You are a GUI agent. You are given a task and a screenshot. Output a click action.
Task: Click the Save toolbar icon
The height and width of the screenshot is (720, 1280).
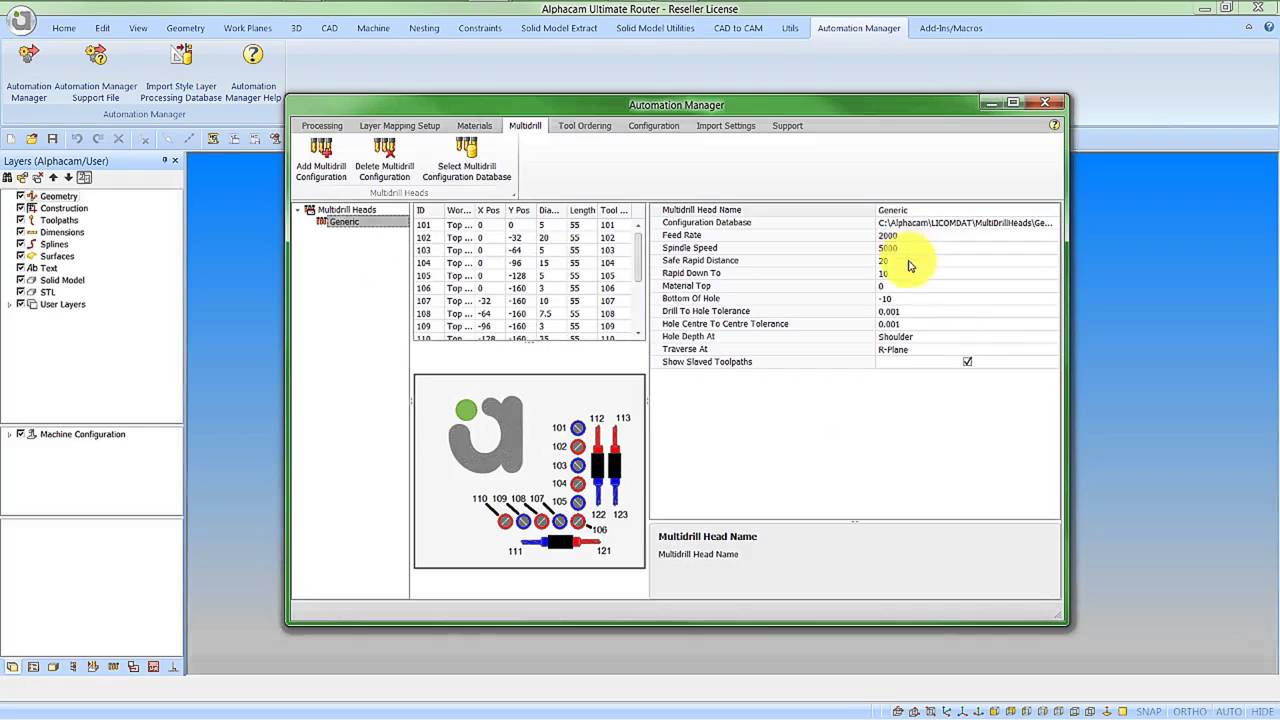click(53, 139)
